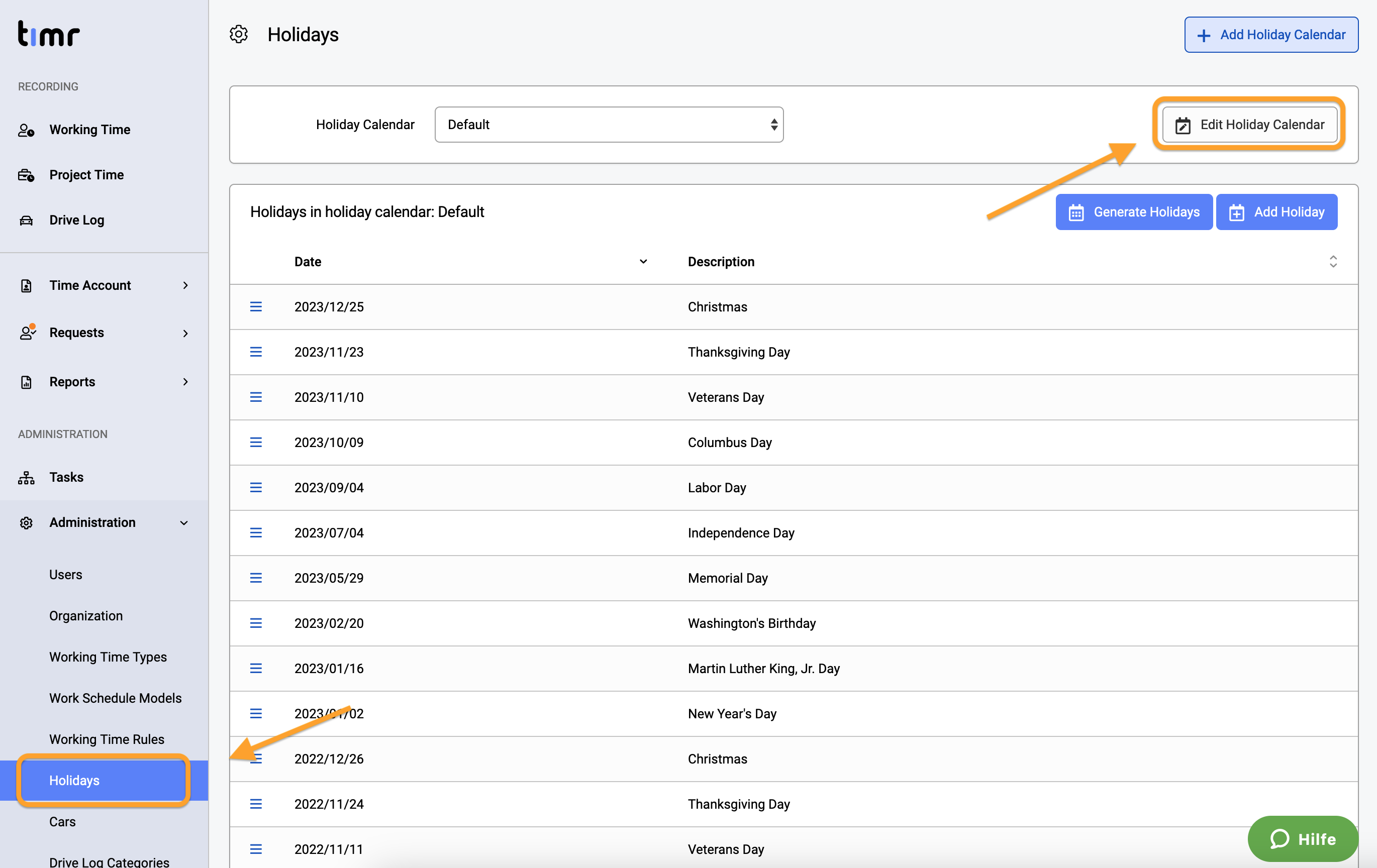Click the Project Time briefcase icon
This screenshot has width=1377, height=868.
click(26, 175)
